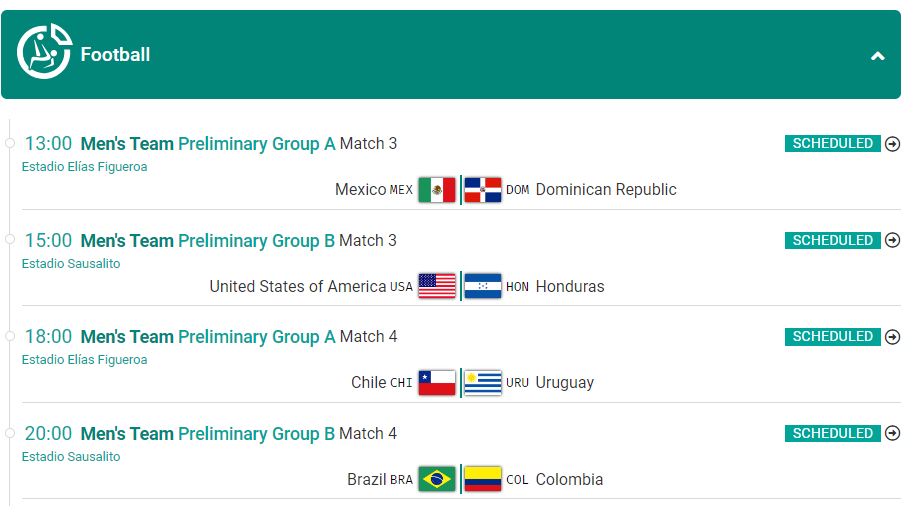907x506 pixels.
Task: Click the Mexico flag icon
Action: 437,190
